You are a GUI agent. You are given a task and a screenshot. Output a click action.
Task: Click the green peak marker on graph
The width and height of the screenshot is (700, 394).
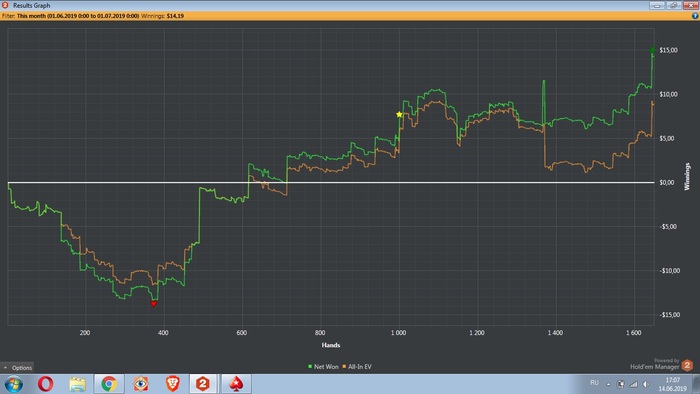[652, 50]
